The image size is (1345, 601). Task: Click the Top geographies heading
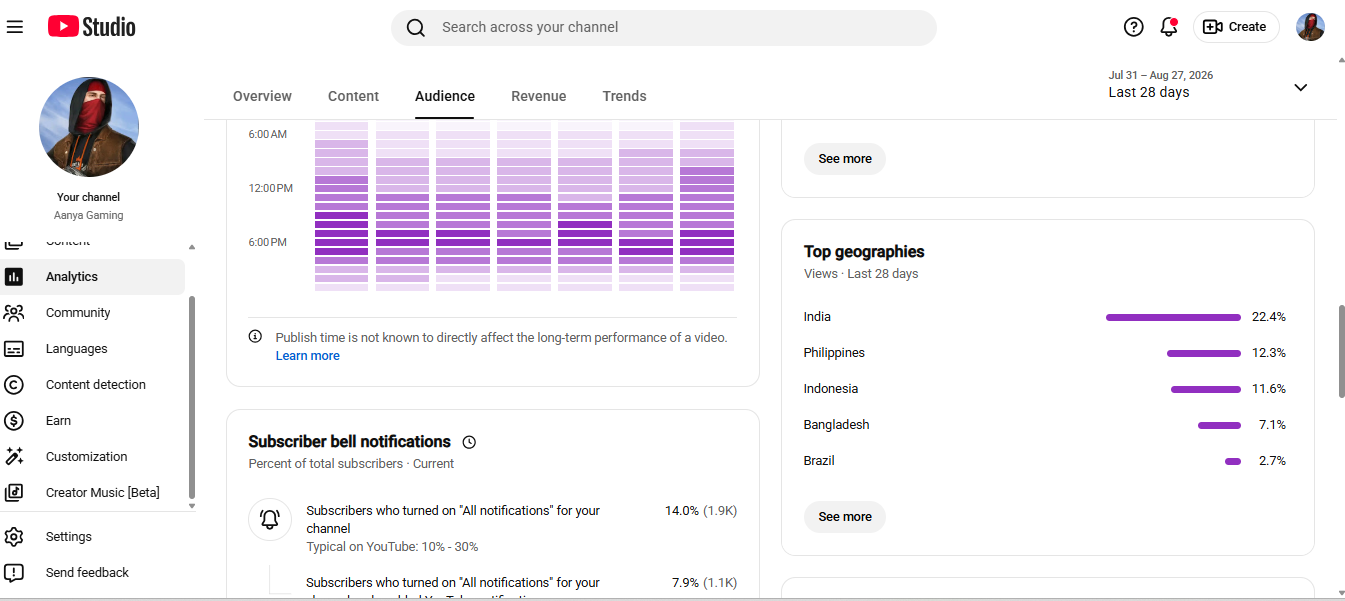864,252
